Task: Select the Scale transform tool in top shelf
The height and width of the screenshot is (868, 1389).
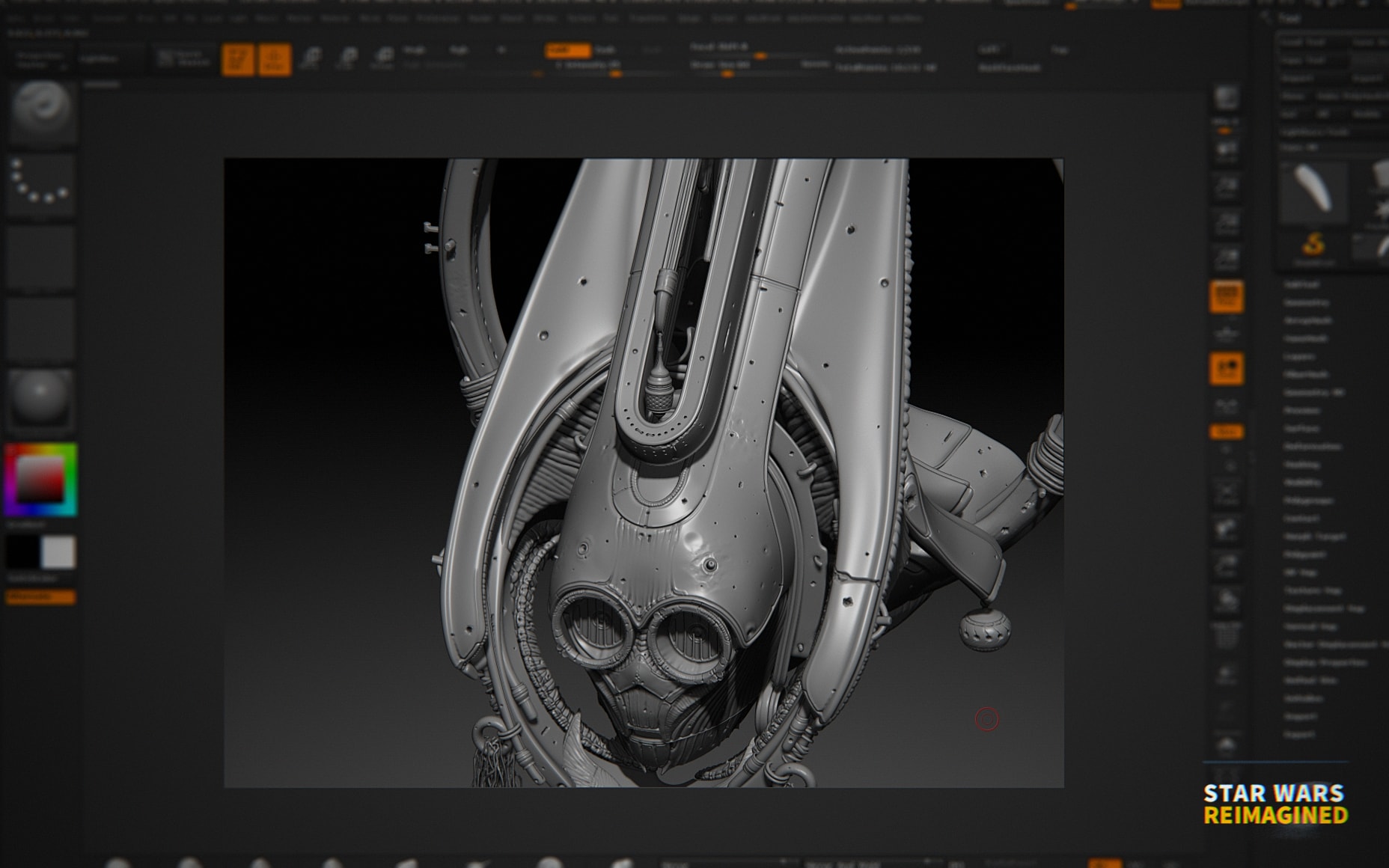Action: click(x=347, y=59)
